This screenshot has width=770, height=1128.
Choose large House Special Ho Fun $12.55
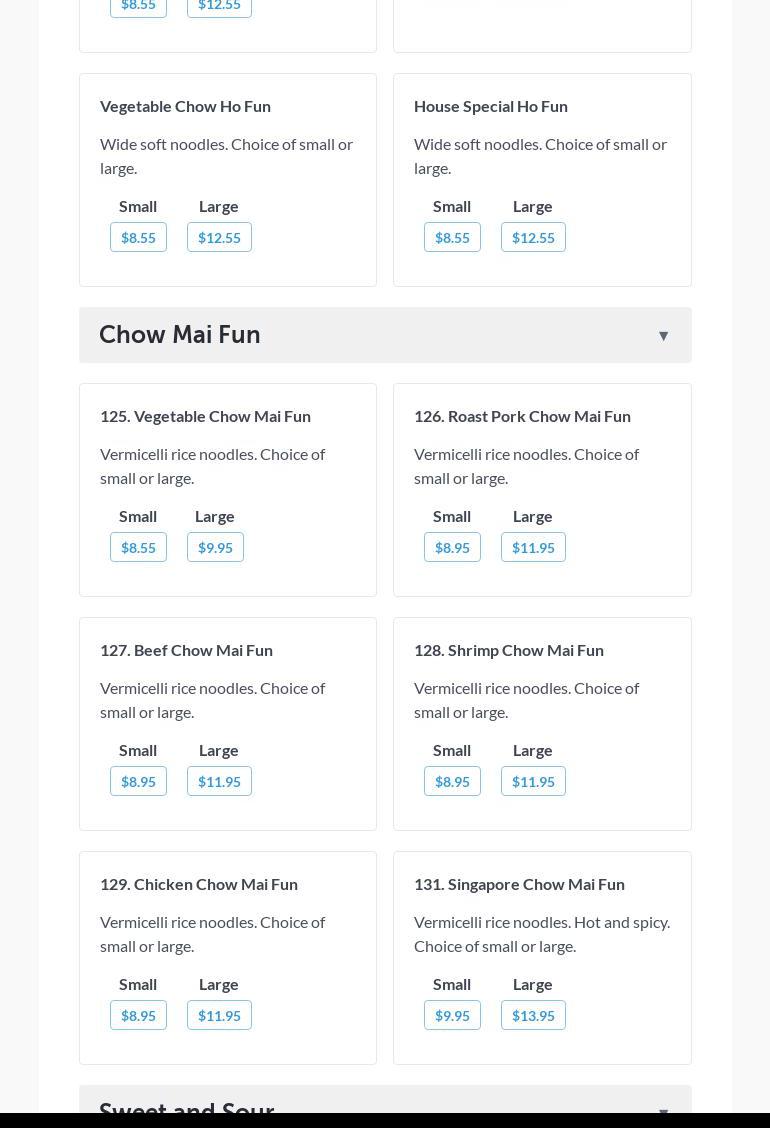(533, 238)
